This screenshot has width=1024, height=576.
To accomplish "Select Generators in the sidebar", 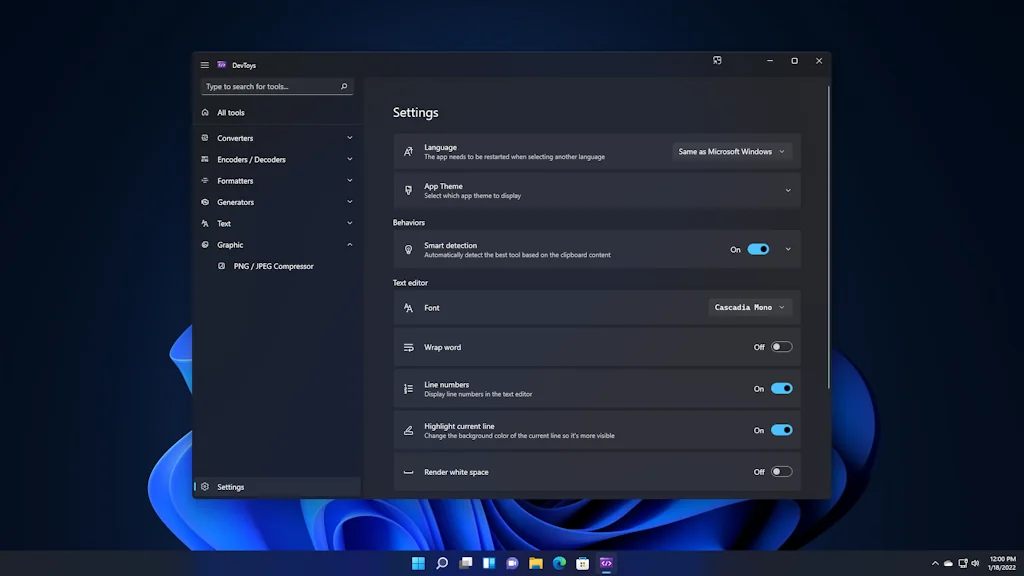I will pos(236,202).
